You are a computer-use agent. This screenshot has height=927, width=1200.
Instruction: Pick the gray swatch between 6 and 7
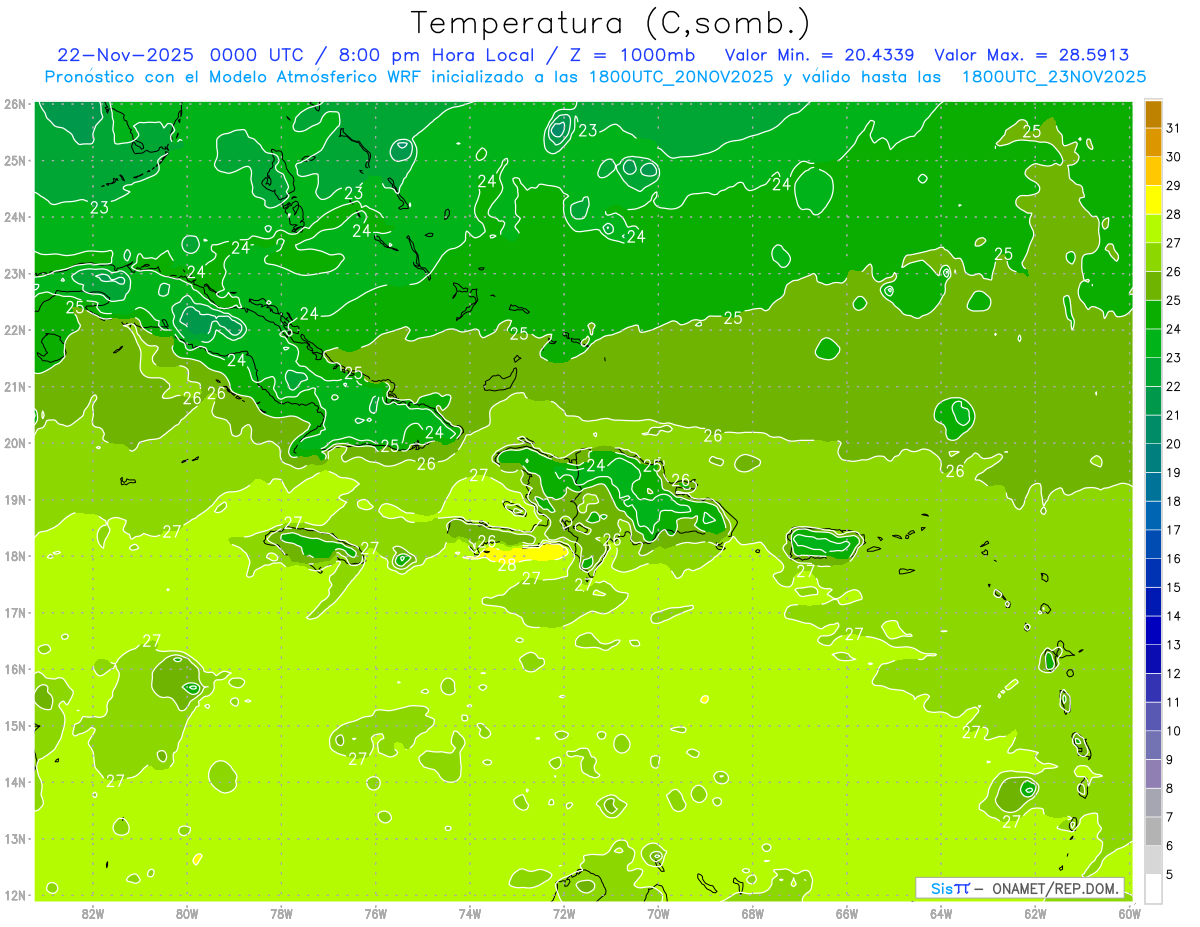(x=1153, y=831)
